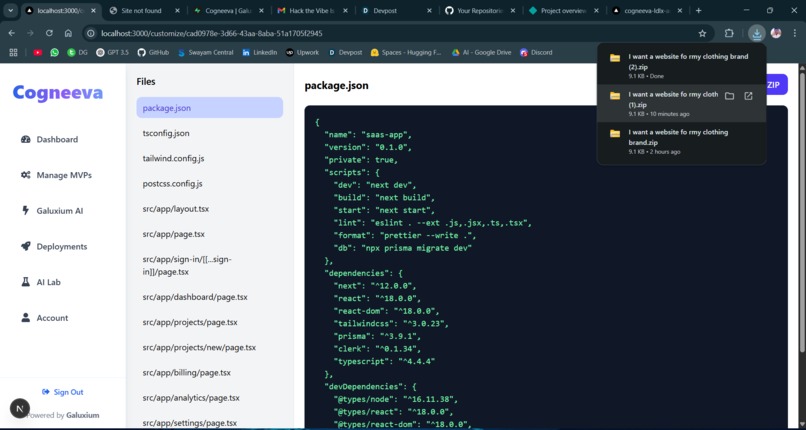Open the tab search dropdown arrow
The height and width of the screenshot is (430, 806).
(10, 10)
